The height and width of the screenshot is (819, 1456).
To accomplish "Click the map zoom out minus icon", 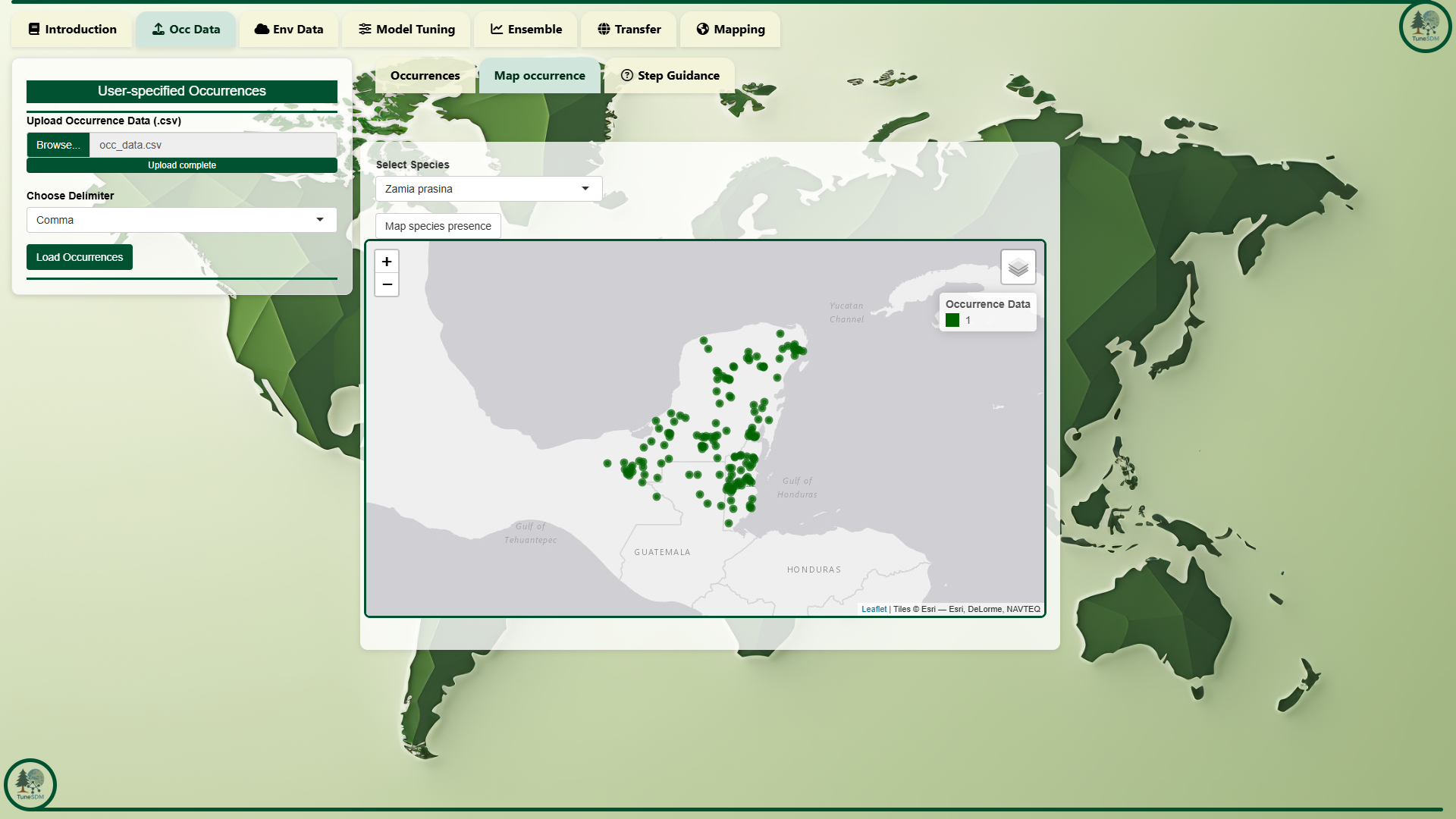I will [387, 284].
